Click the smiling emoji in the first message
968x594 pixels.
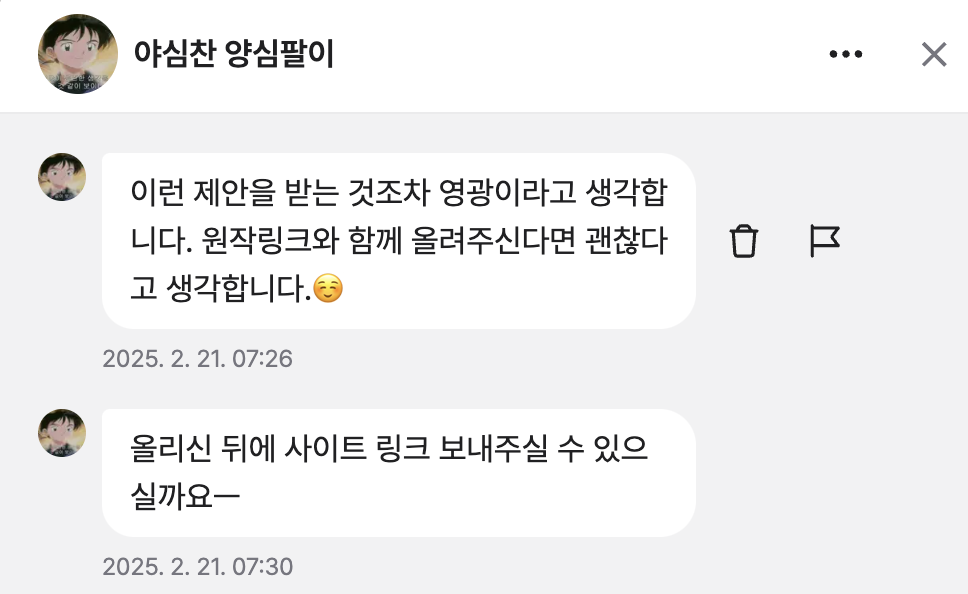coord(328,288)
